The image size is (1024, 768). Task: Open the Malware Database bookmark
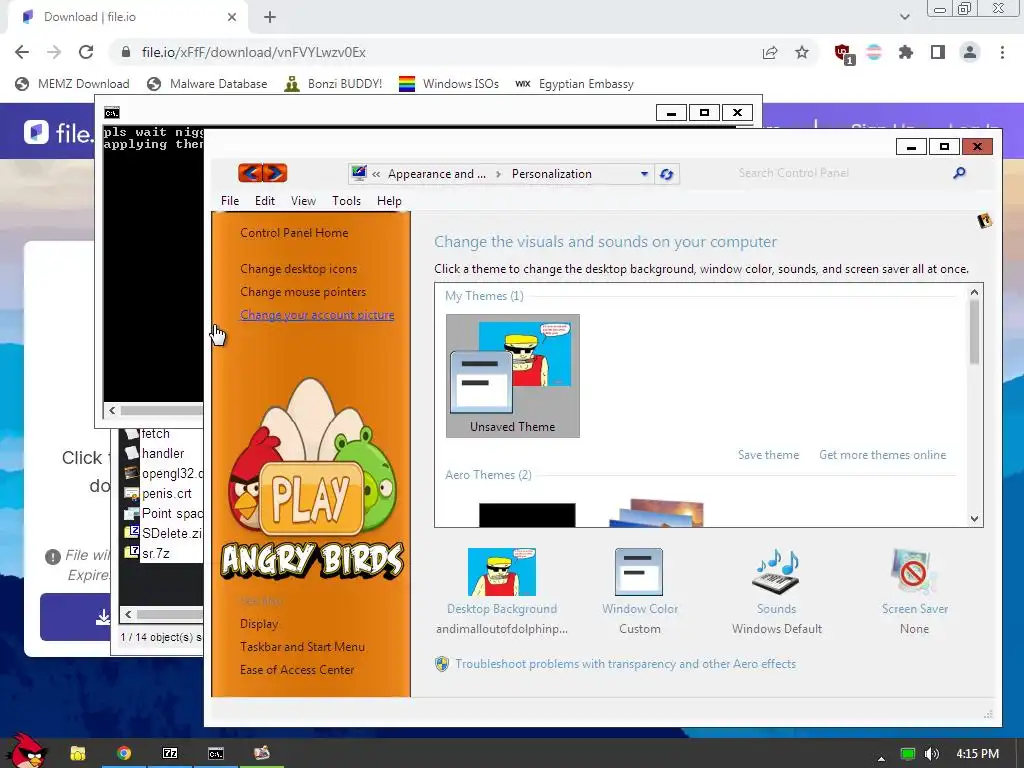tap(207, 84)
